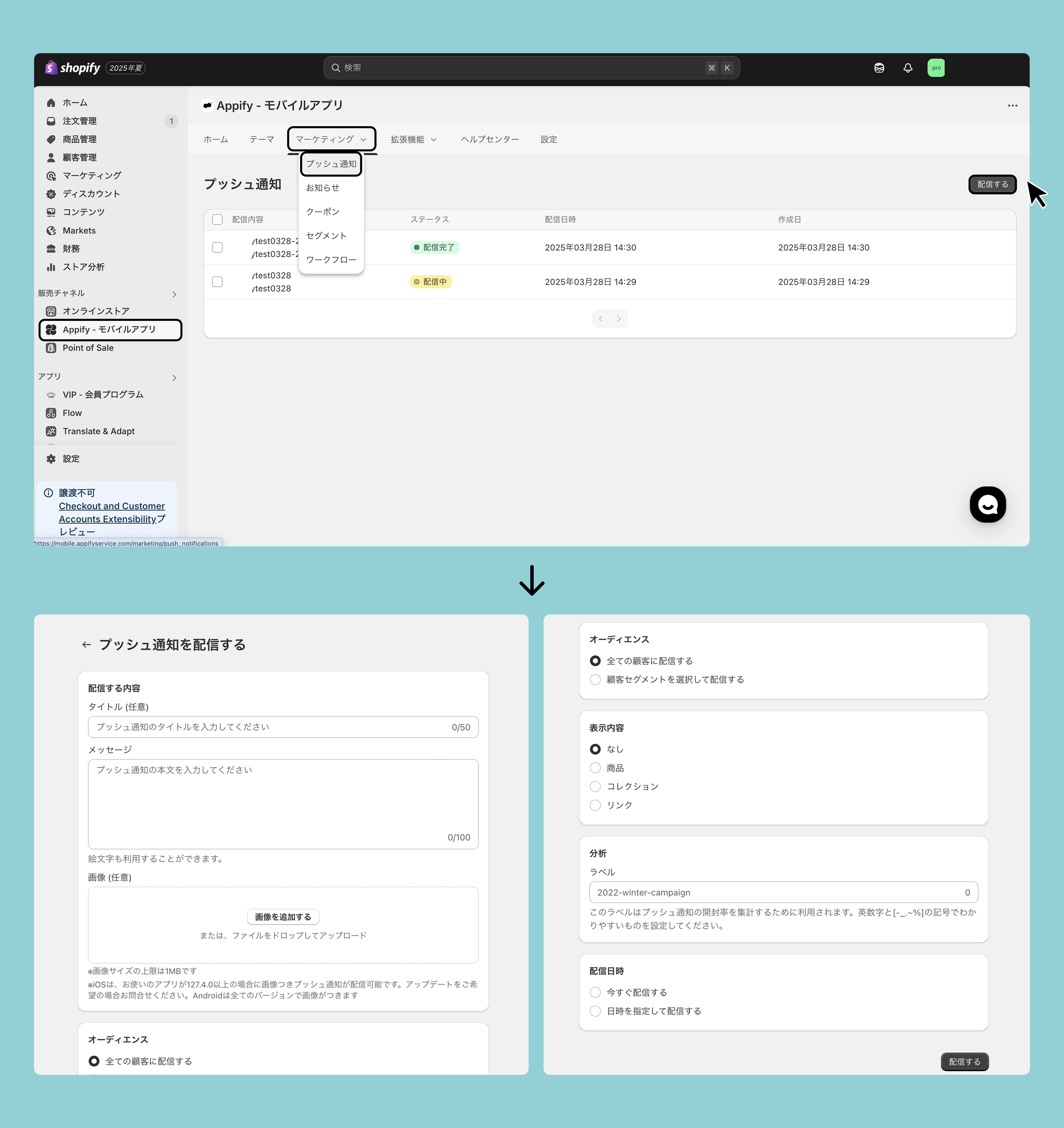Select クーポン from the marketing menu
This screenshot has height=1128, width=1064.
322,212
